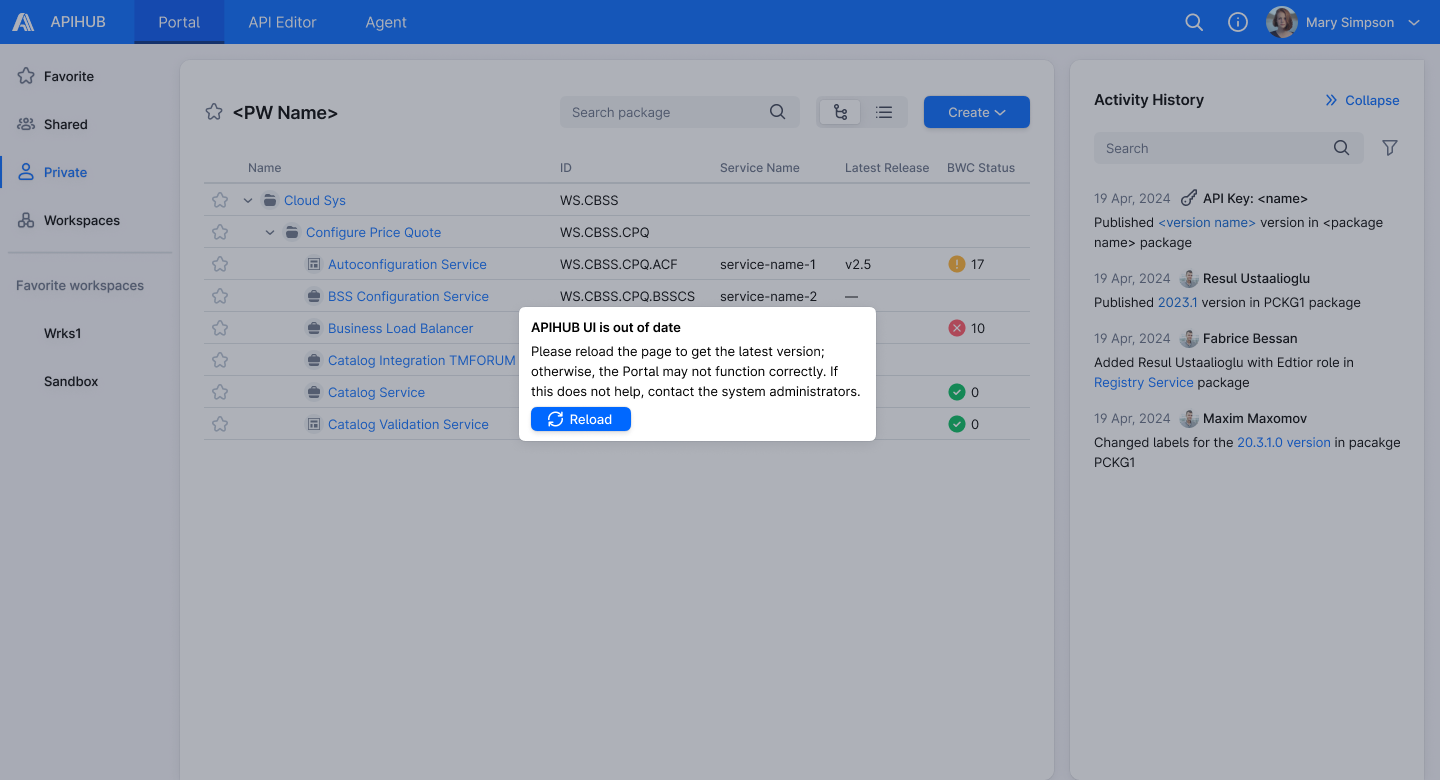This screenshot has height=780, width=1440.
Task: Click magnifier icon in Search package field
Action: click(778, 112)
